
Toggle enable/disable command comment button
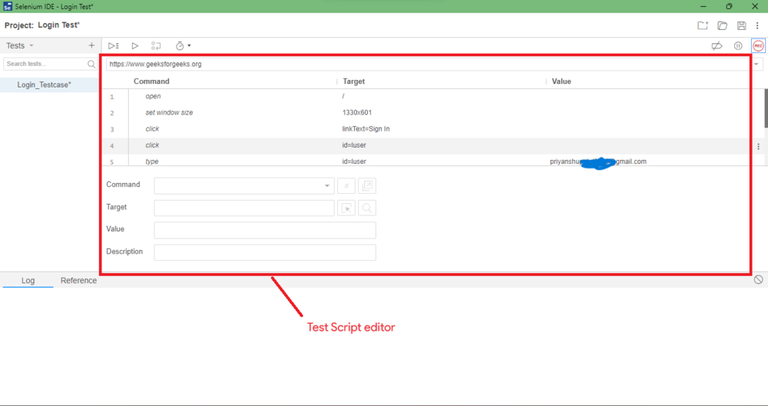click(346, 186)
